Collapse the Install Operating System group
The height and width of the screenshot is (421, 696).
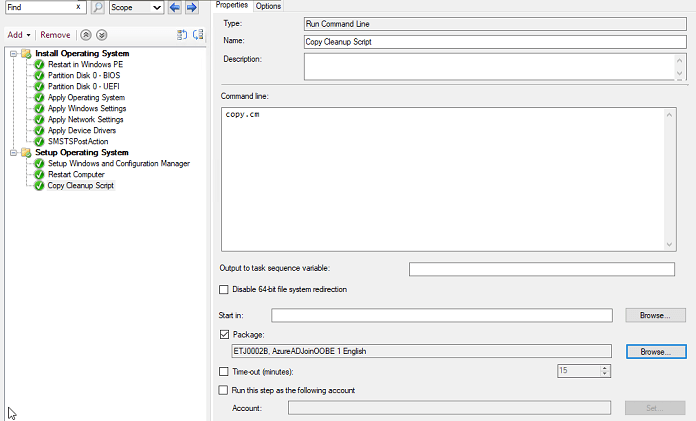point(12,53)
